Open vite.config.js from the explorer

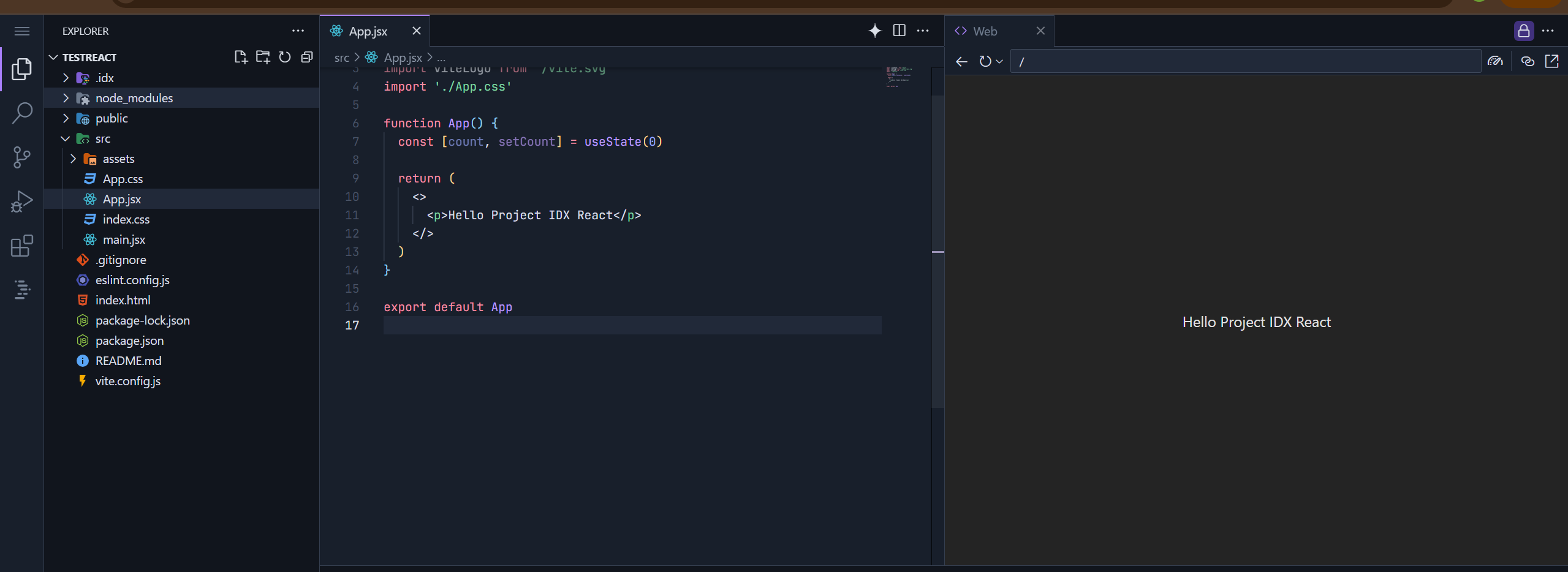tap(126, 380)
